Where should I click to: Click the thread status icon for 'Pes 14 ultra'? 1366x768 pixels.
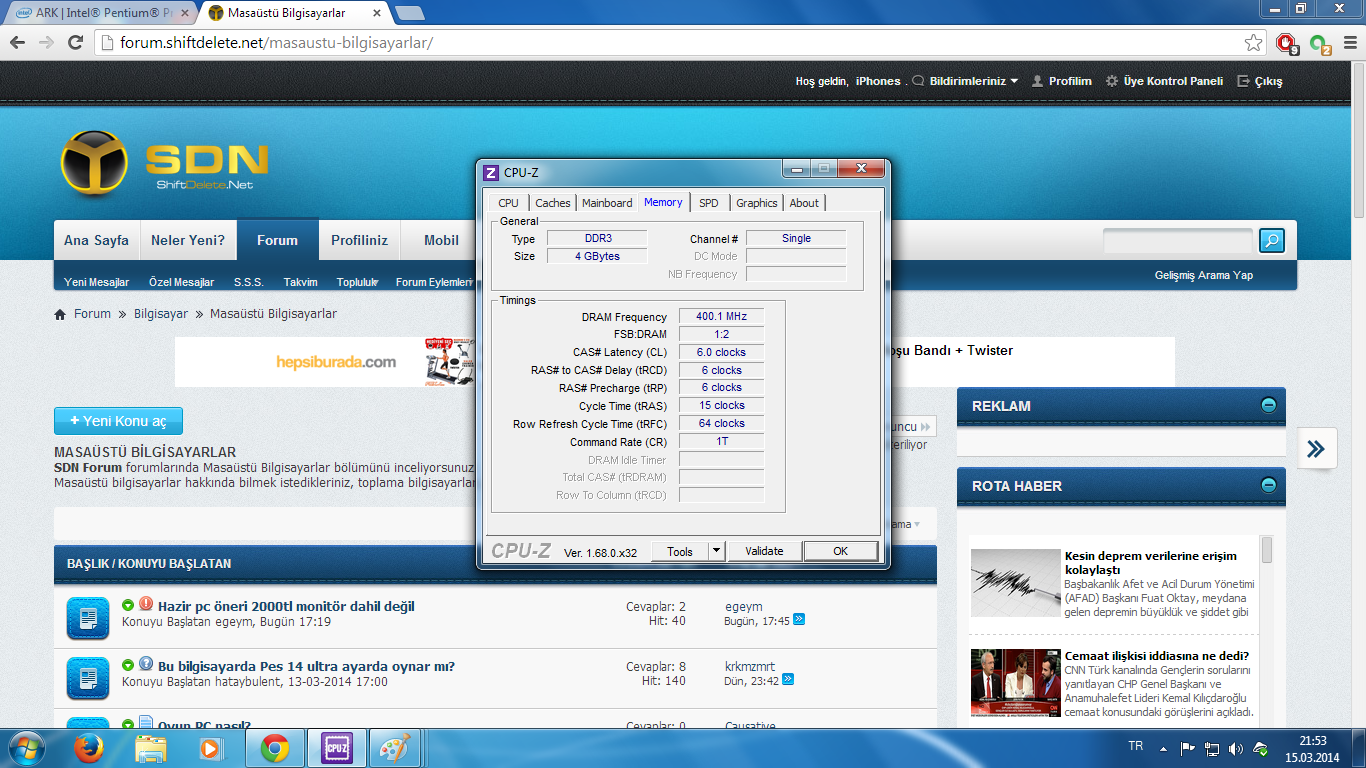(x=88, y=678)
